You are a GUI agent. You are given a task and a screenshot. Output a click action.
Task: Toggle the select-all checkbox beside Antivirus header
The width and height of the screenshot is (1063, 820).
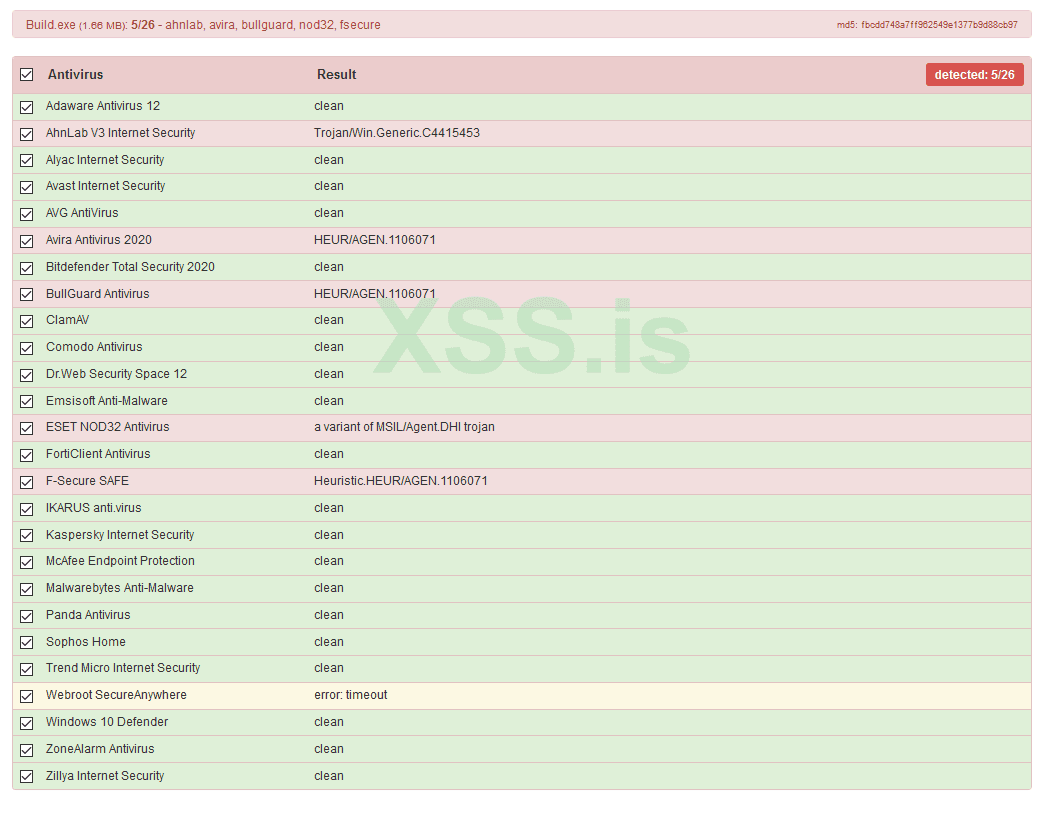pyautogui.click(x=27, y=75)
